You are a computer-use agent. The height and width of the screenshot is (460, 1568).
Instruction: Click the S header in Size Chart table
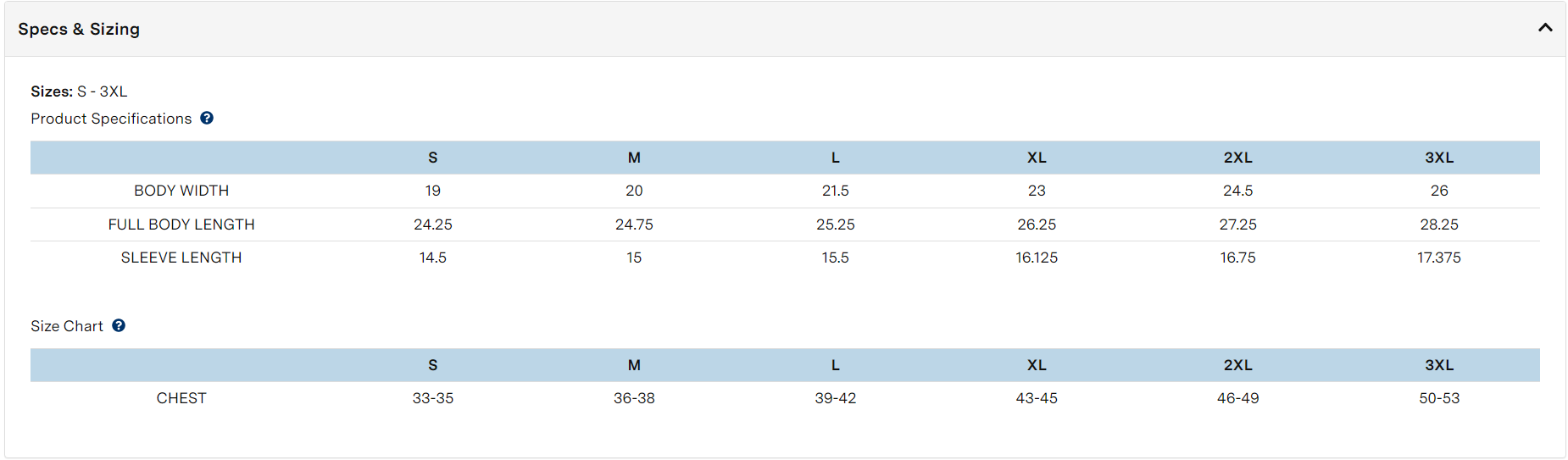point(433,365)
